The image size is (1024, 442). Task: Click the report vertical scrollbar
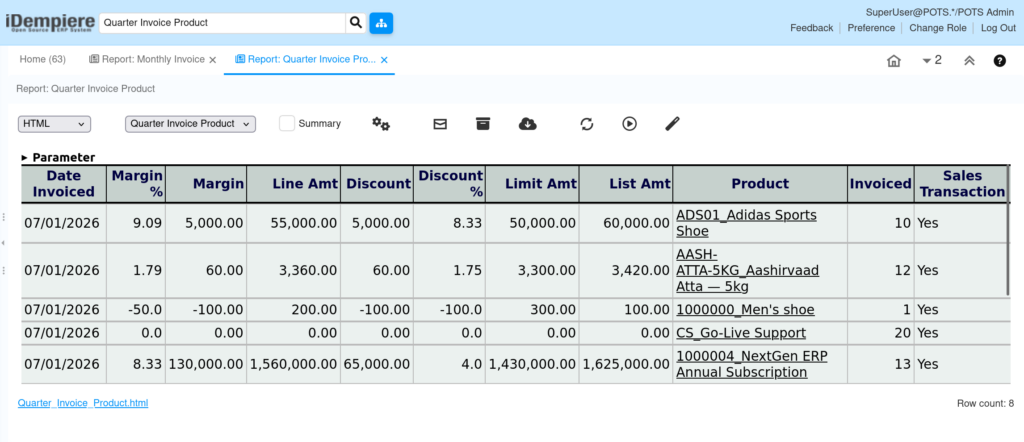pyautogui.click(x=1008, y=231)
